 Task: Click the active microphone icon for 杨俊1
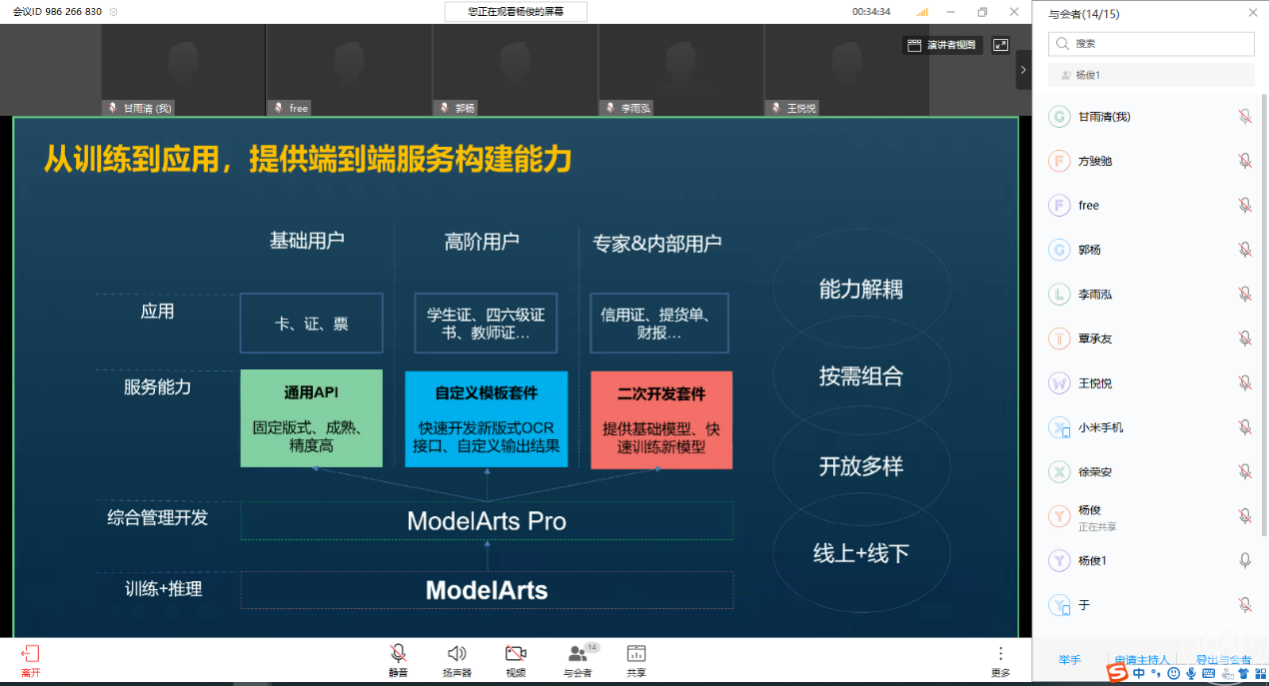pyautogui.click(x=1245, y=560)
